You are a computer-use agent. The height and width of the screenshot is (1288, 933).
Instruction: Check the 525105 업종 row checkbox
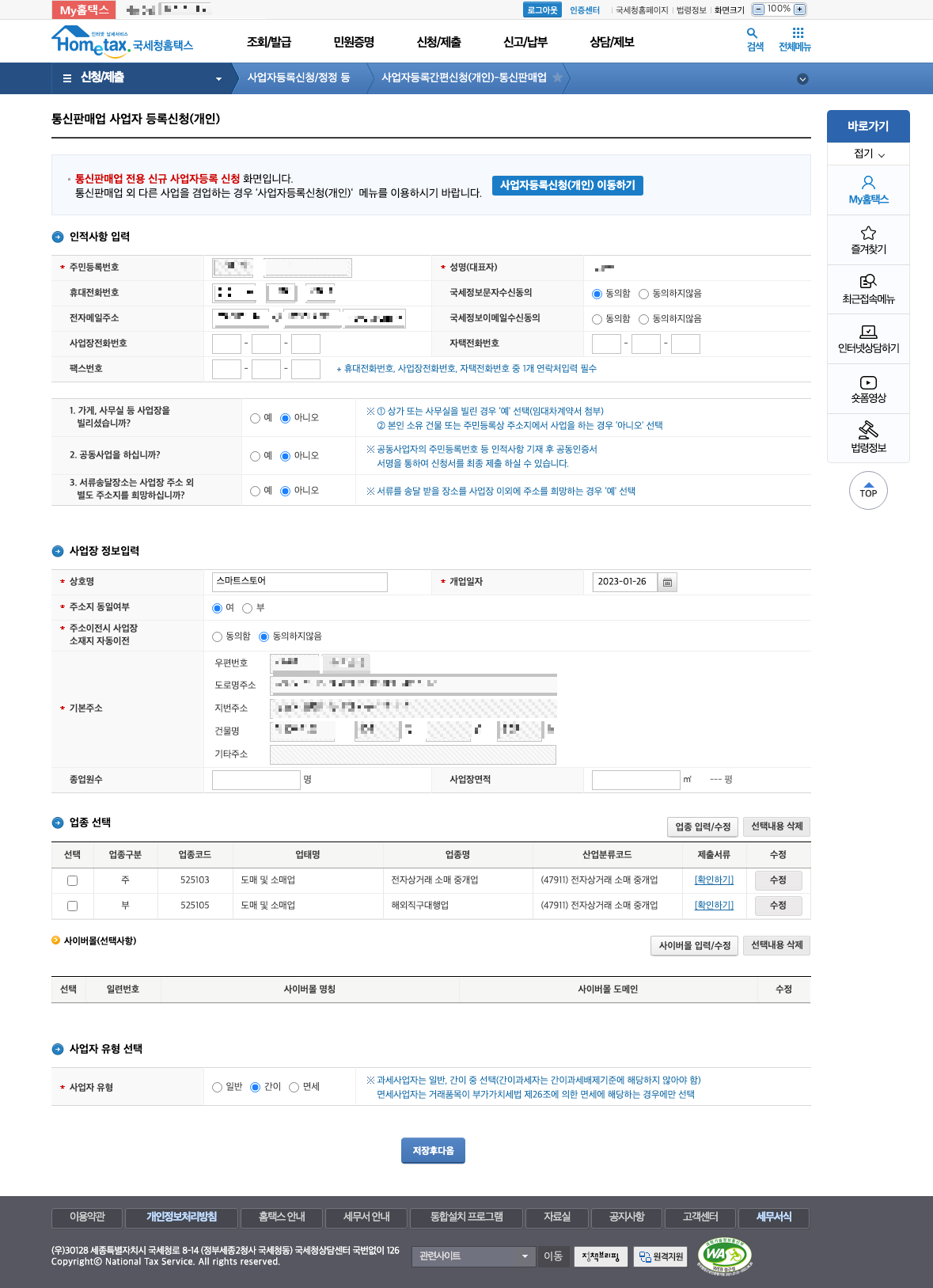click(x=72, y=906)
